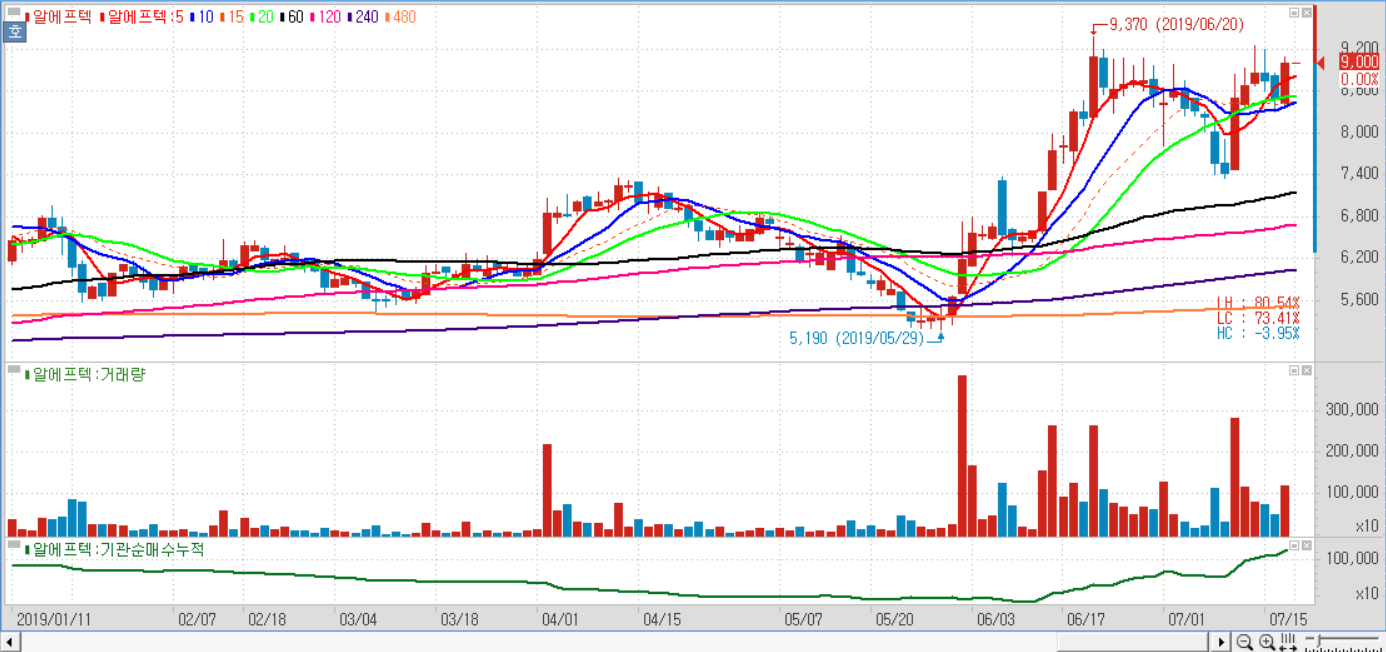Click the 9,370 (2019/06/20) high label
Image resolution: width=1386 pixels, height=652 pixels.
tap(1177, 26)
